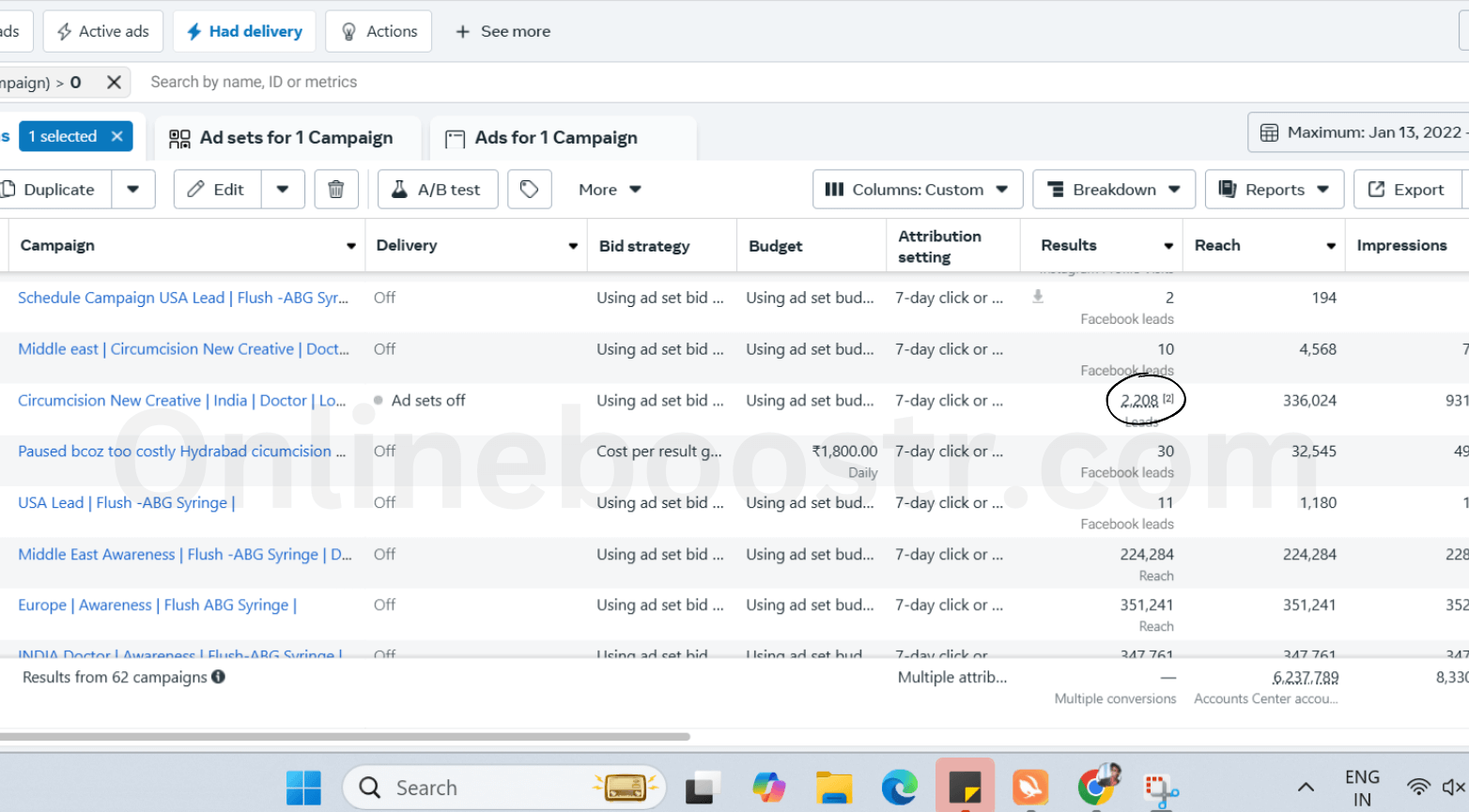
Task: Click the A/B test button
Action: [x=437, y=190]
